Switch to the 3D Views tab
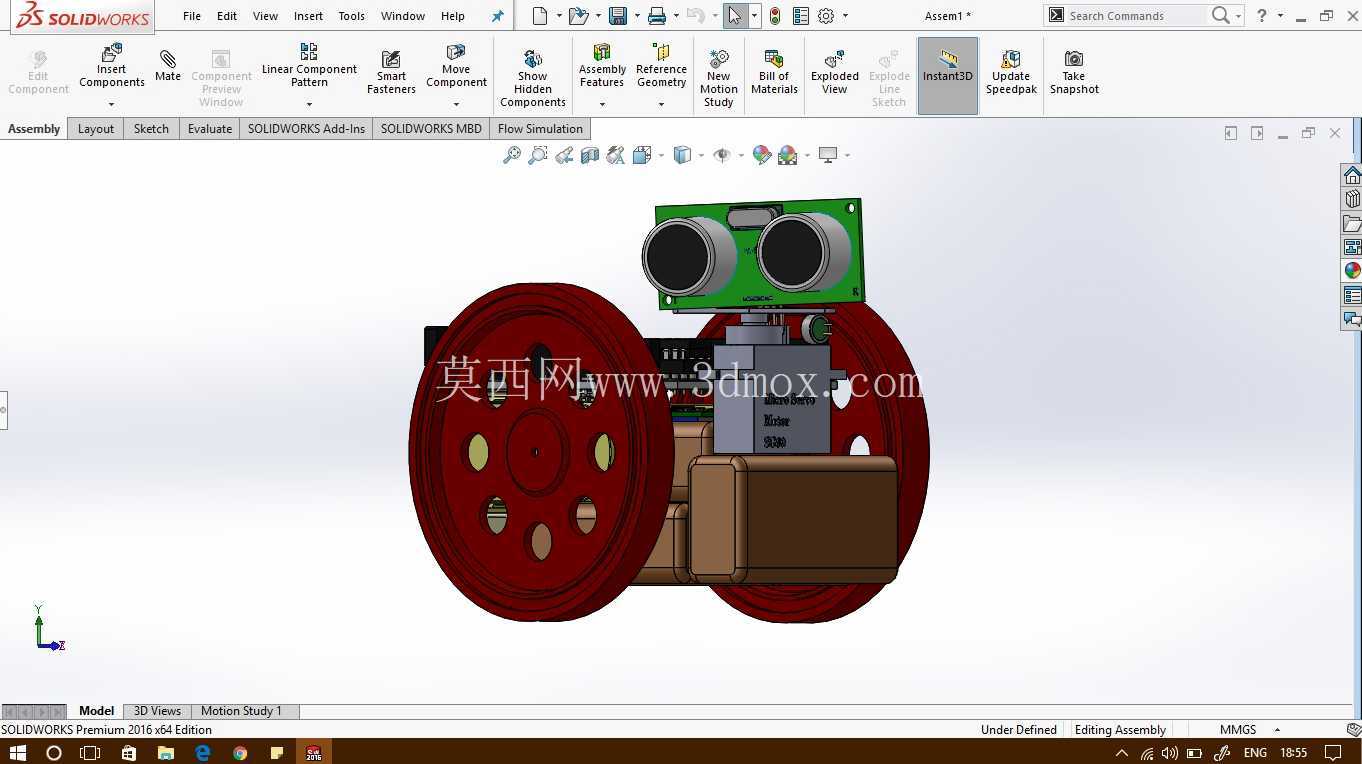1362x764 pixels. 157,711
